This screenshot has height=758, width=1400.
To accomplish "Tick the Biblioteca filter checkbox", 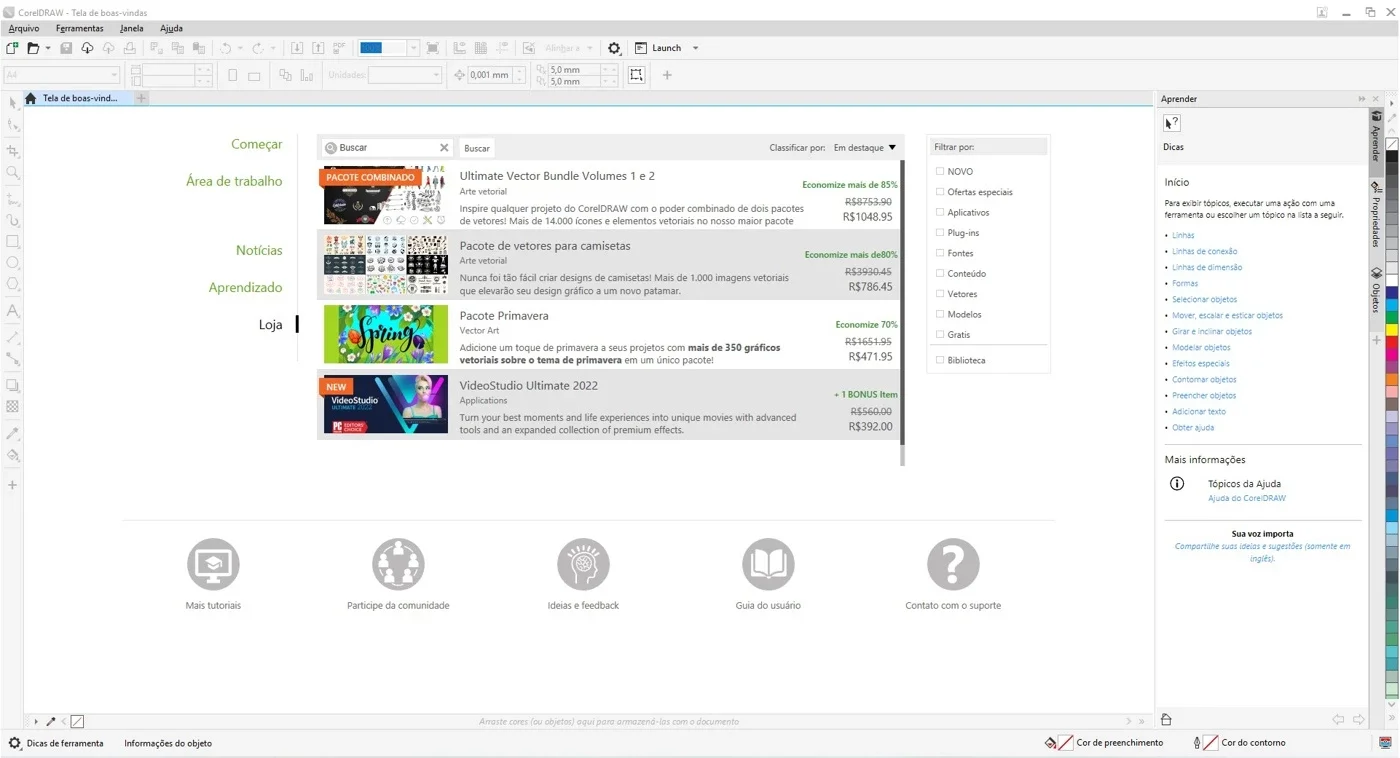I will click(x=940, y=360).
